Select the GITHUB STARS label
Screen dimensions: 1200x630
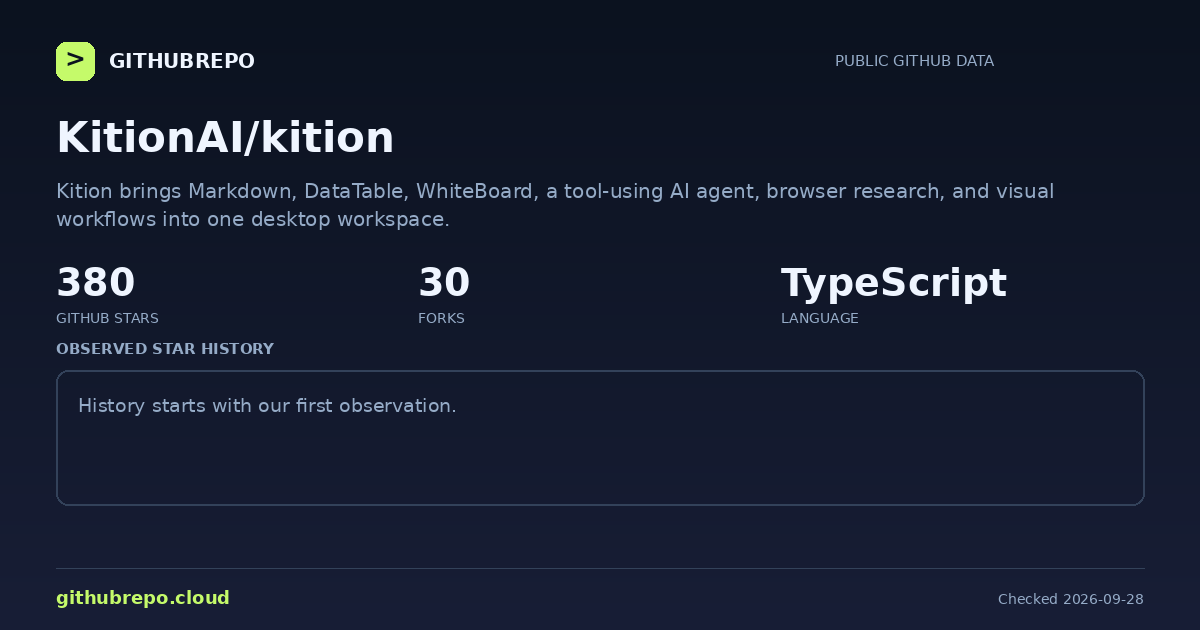point(107,318)
